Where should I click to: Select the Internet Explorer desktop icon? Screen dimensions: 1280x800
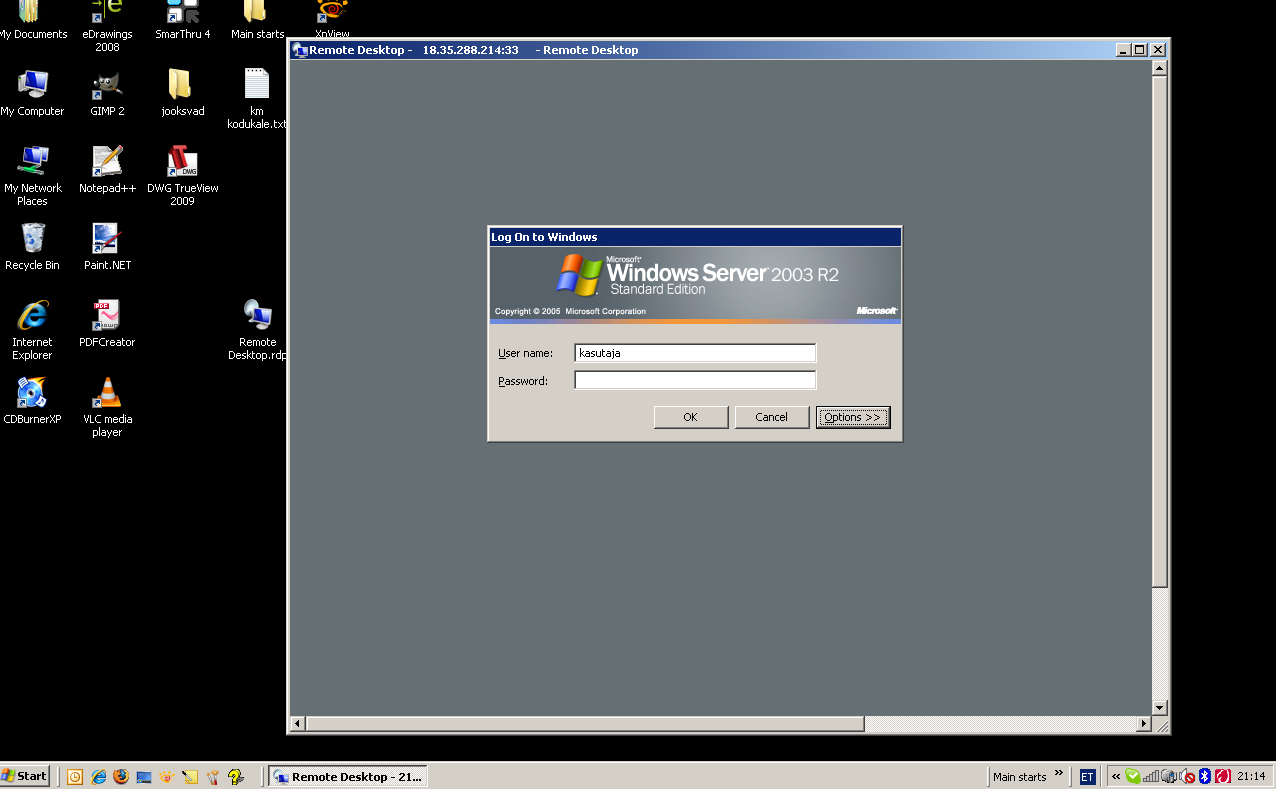33,330
